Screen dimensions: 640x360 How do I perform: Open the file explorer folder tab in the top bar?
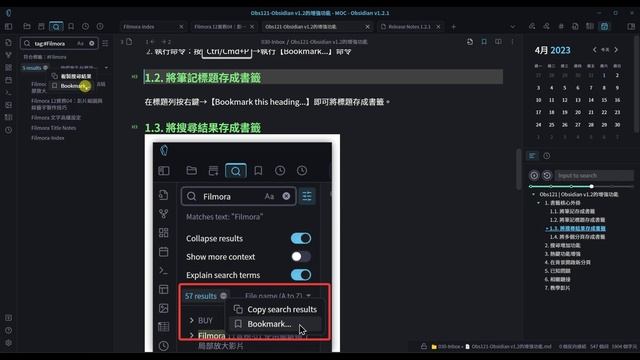(x=27, y=27)
